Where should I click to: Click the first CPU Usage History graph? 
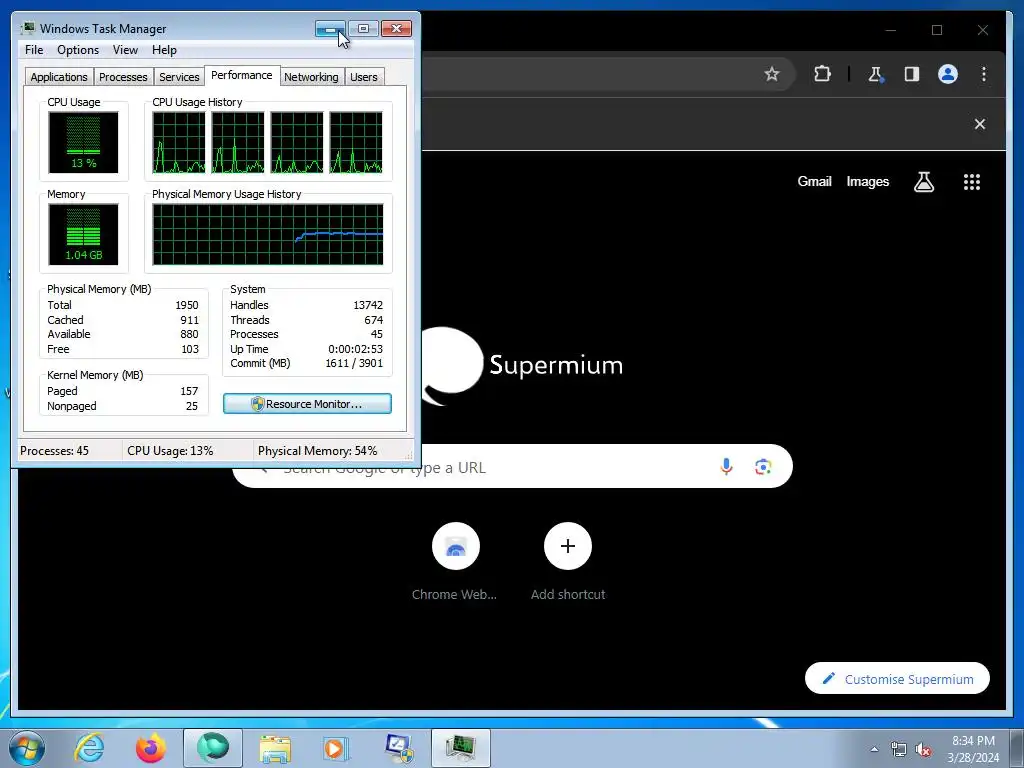[x=179, y=142]
